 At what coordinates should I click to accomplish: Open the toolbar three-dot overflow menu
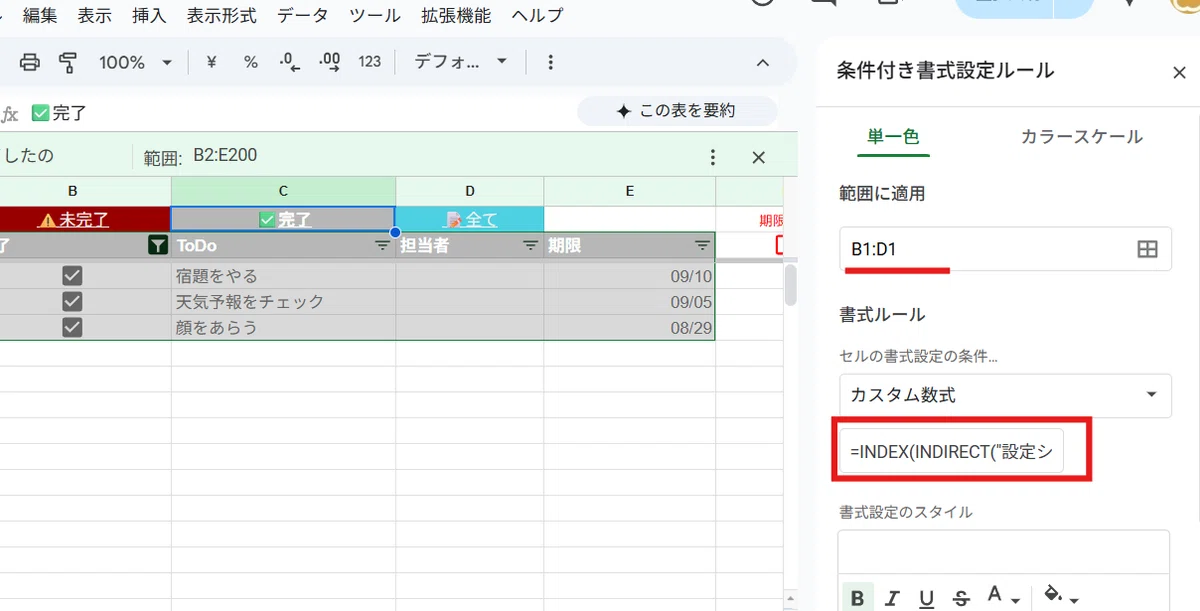tap(550, 62)
